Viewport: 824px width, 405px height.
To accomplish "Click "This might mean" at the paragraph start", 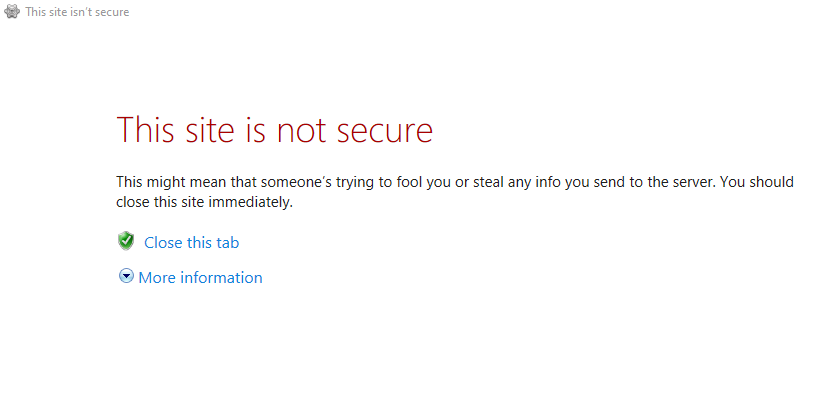I will 163,183.
